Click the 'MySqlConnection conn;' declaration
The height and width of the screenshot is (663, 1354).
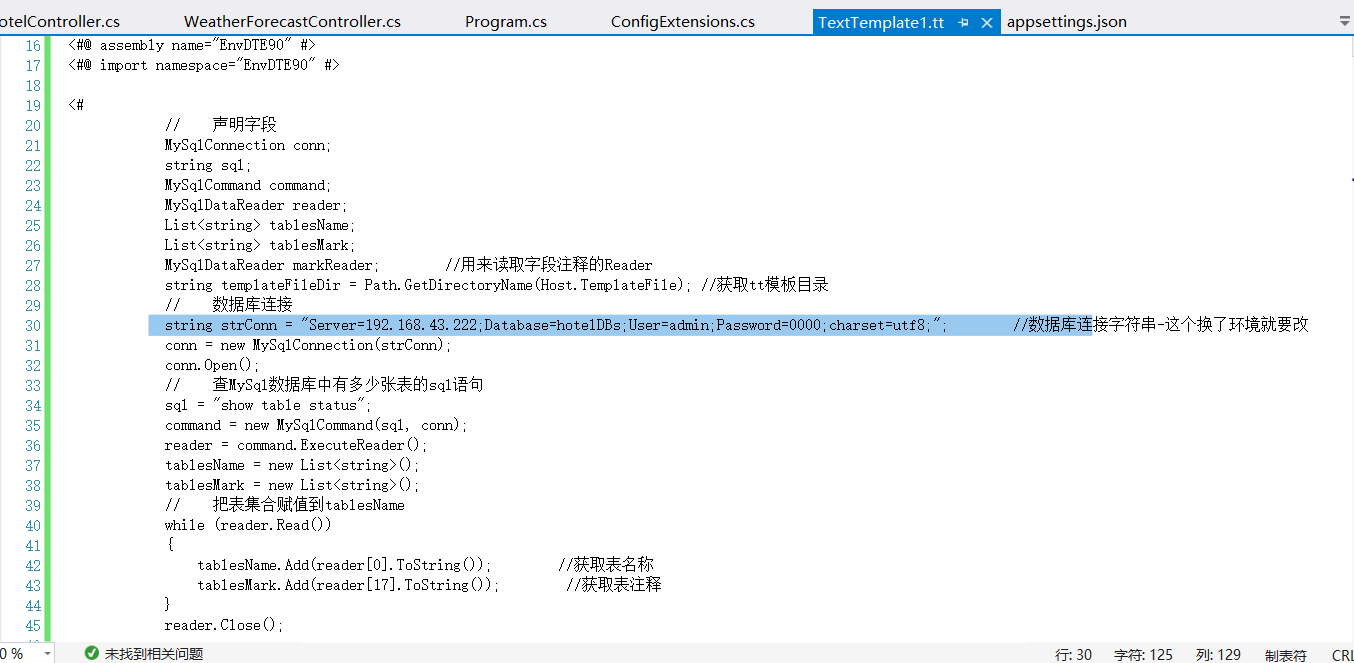[x=248, y=145]
